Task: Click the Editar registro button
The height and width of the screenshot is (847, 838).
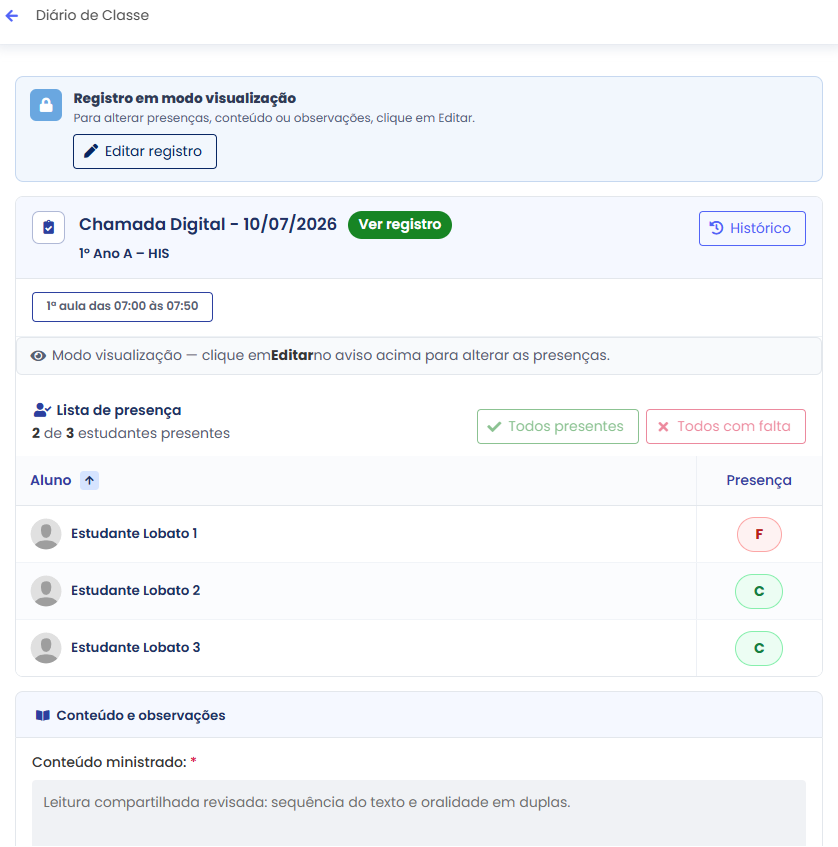Action: pyautogui.click(x=145, y=152)
